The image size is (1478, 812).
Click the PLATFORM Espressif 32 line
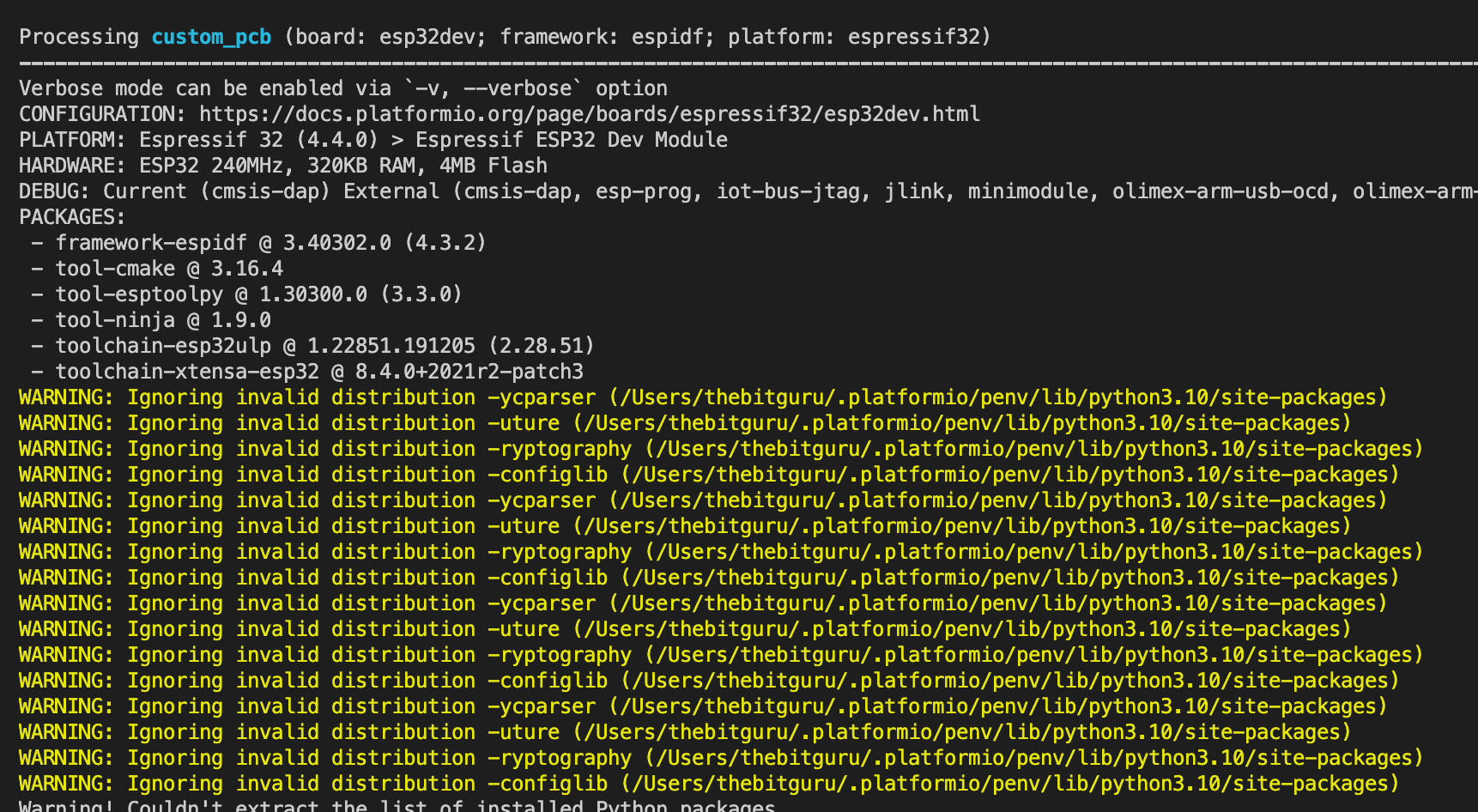pos(373,140)
